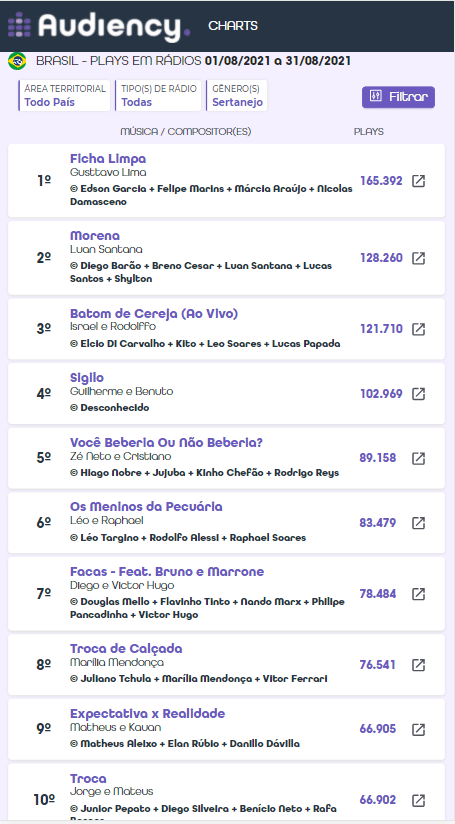Open external link icon for Ficha Limpa

[x=418, y=181]
